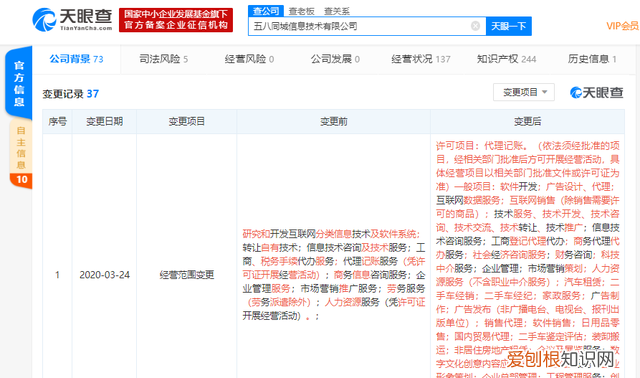Click the red 官方备案企业征信机构 banner
The width and height of the screenshot is (640, 378).
coord(176,20)
